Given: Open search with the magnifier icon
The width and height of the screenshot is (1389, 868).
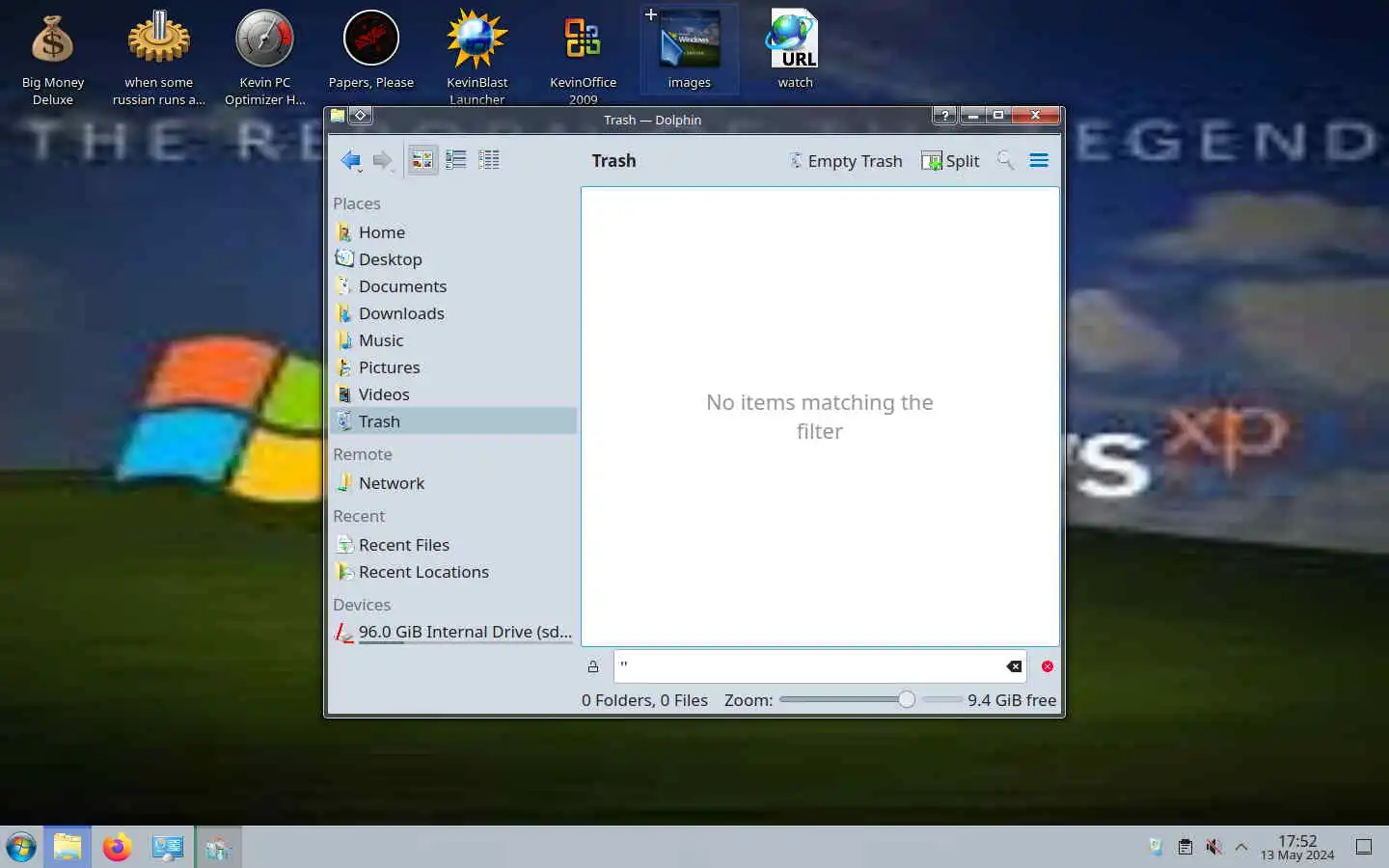Looking at the screenshot, I should coord(1005,160).
